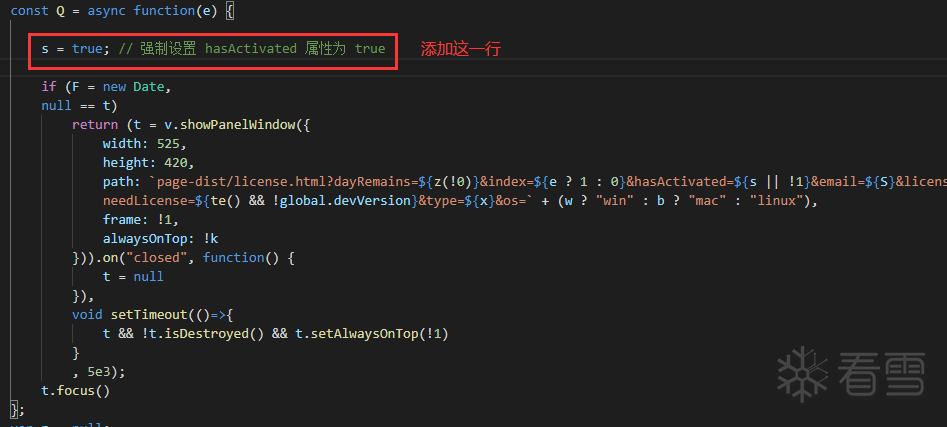Viewport: 947px width, 427px height.
Task: Click the t.setAlwaysOnTop(!1) call
Action: point(371,333)
